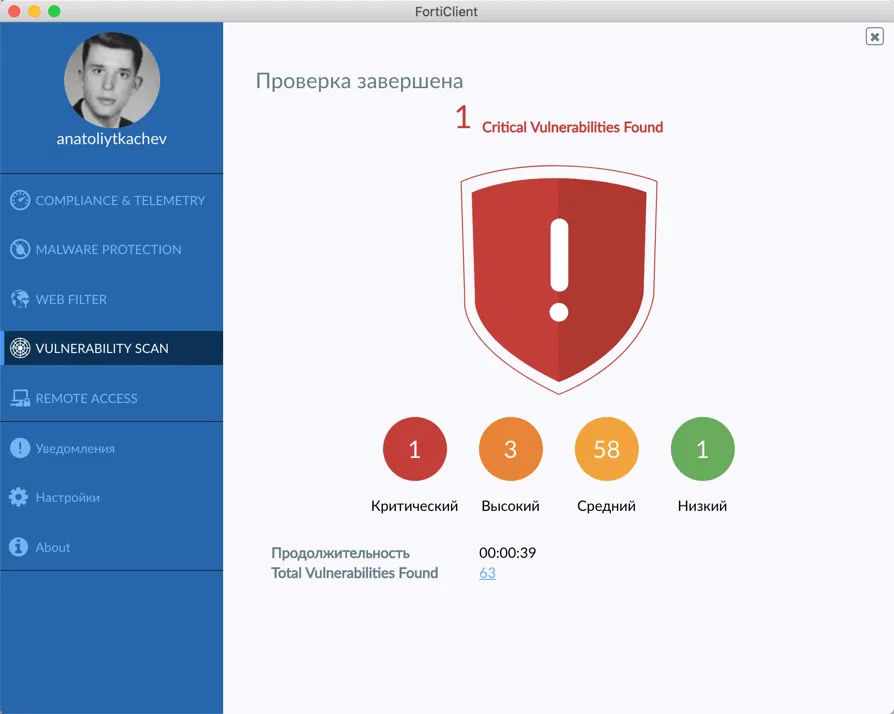Click the Низкий label
894x714 pixels.
702,506
